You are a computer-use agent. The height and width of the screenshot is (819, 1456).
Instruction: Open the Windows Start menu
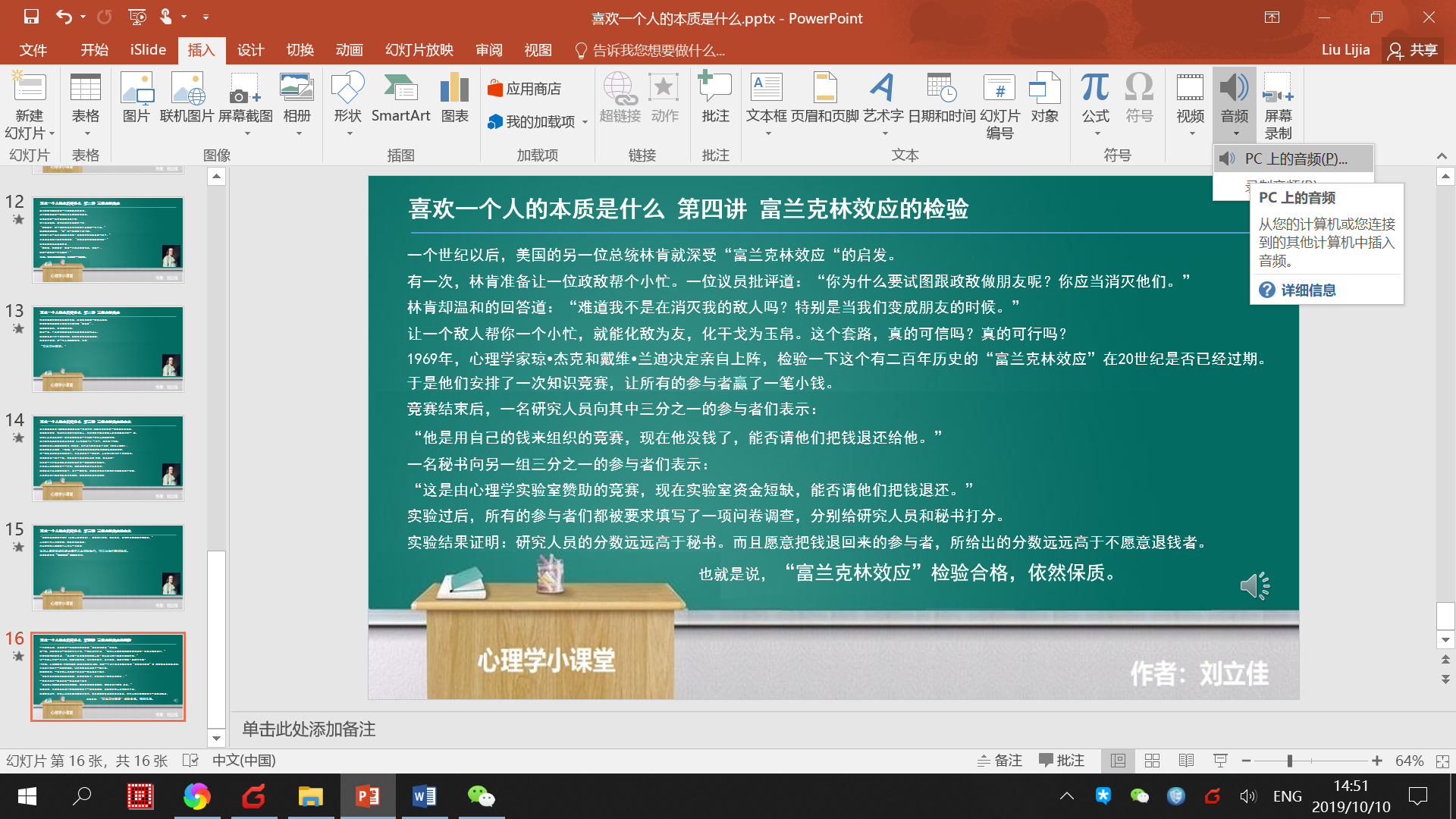click(27, 796)
